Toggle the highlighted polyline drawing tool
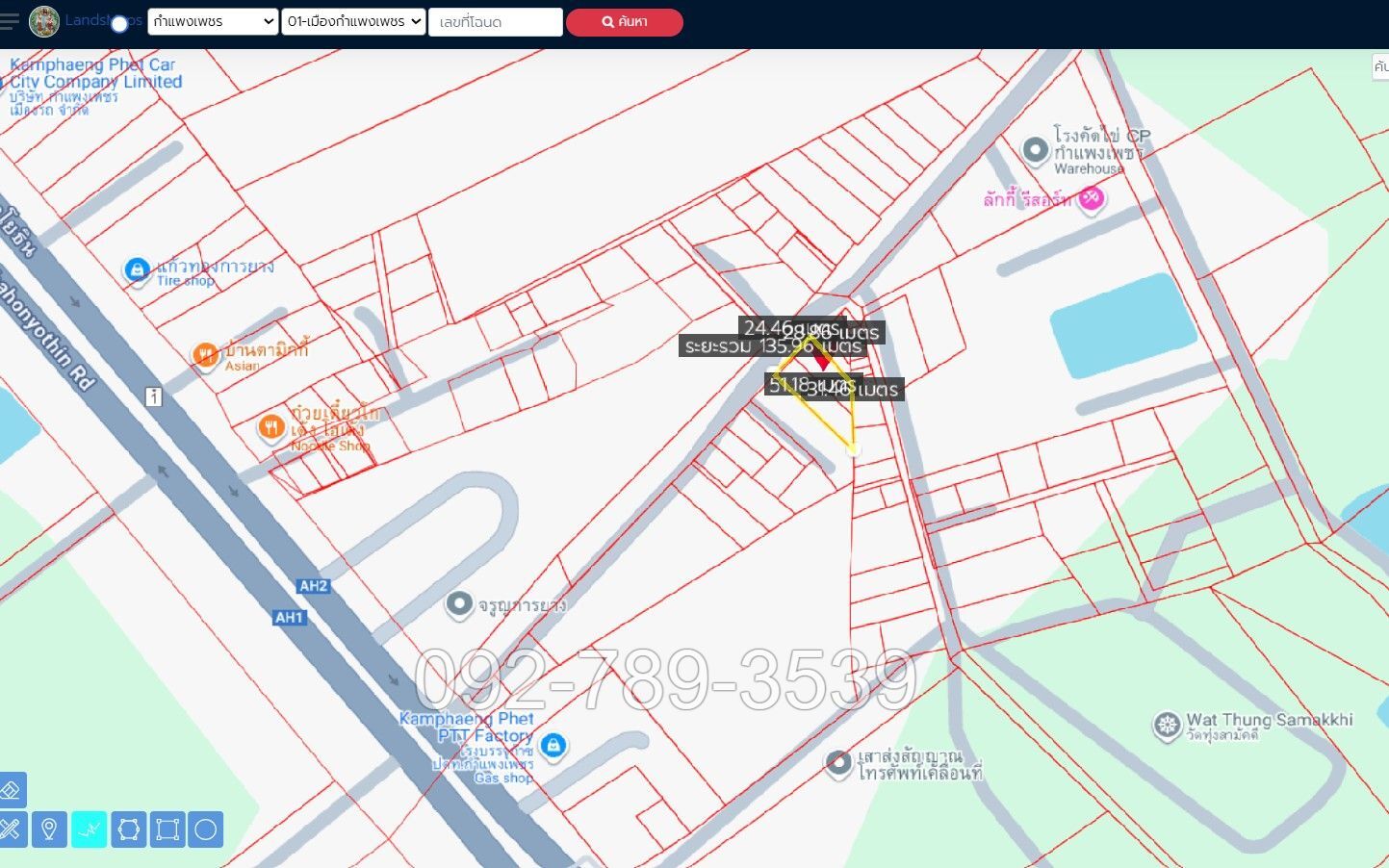1389x868 pixels. pos(89,829)
